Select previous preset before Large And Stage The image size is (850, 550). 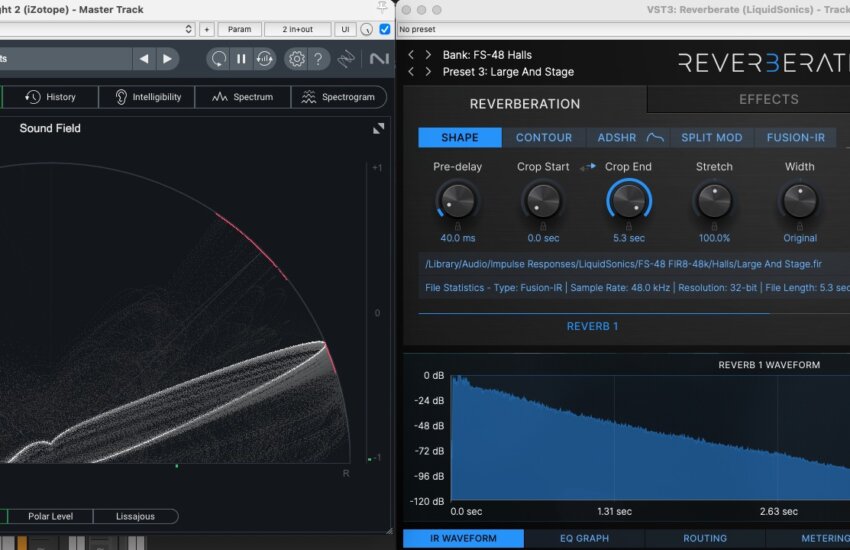pyautogui.click(x=411, y=72)
